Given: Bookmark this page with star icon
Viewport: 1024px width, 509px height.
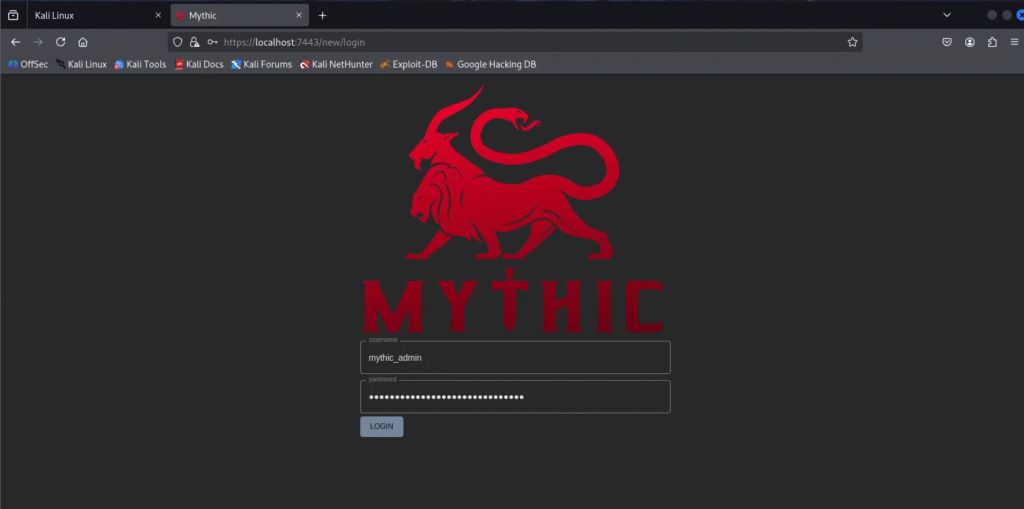Looking at the screenshot, I should tap(852, 42).
